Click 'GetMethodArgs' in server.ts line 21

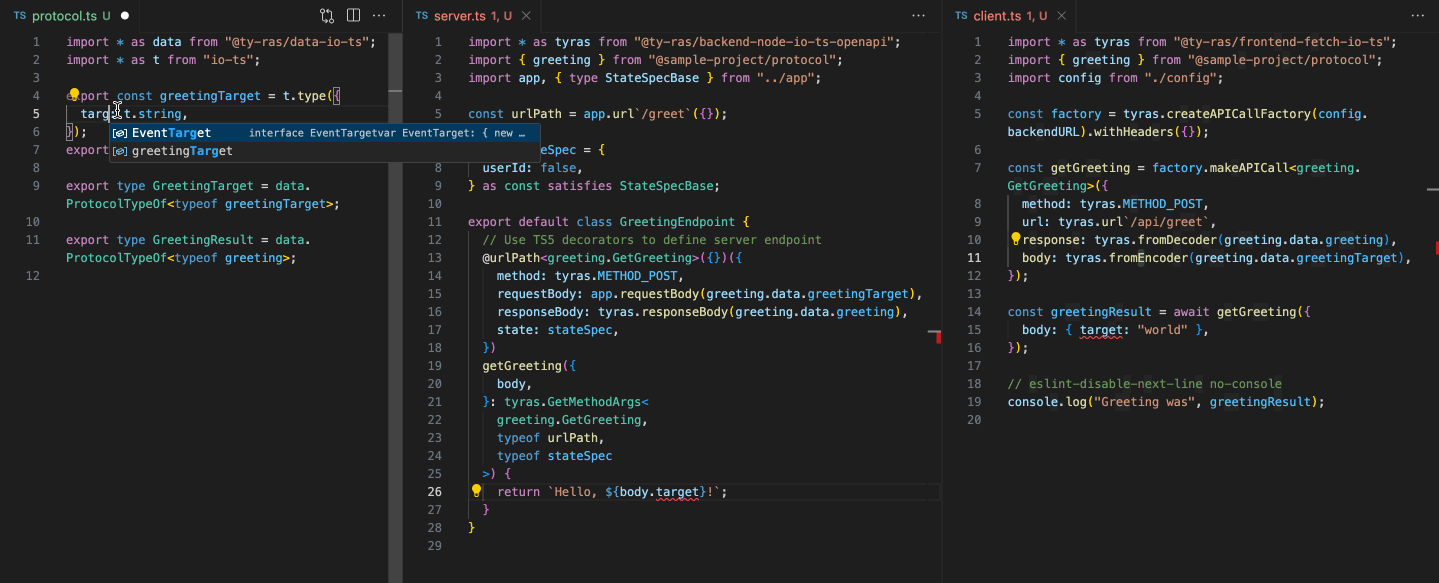point(594,402)
